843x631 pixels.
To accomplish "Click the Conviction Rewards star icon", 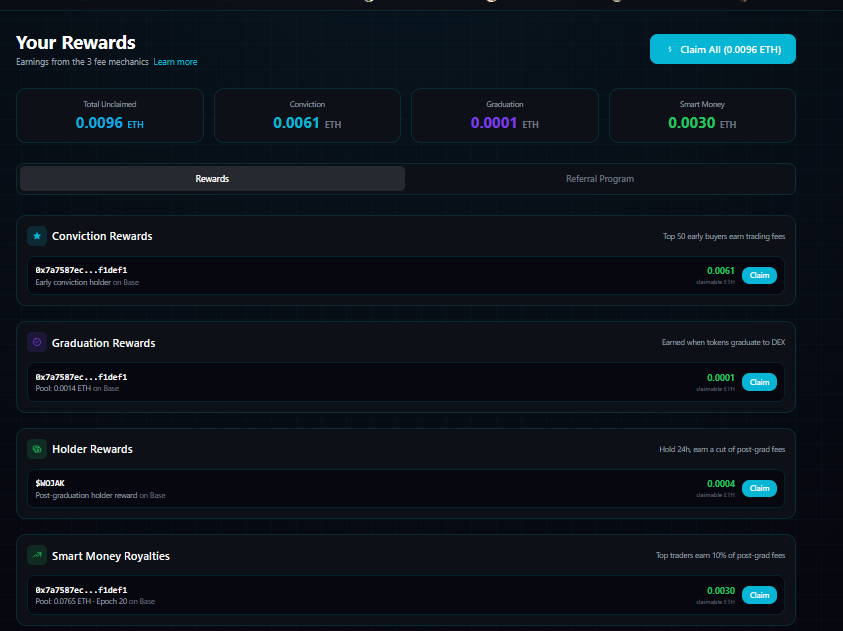I will [x=37, y=236].
